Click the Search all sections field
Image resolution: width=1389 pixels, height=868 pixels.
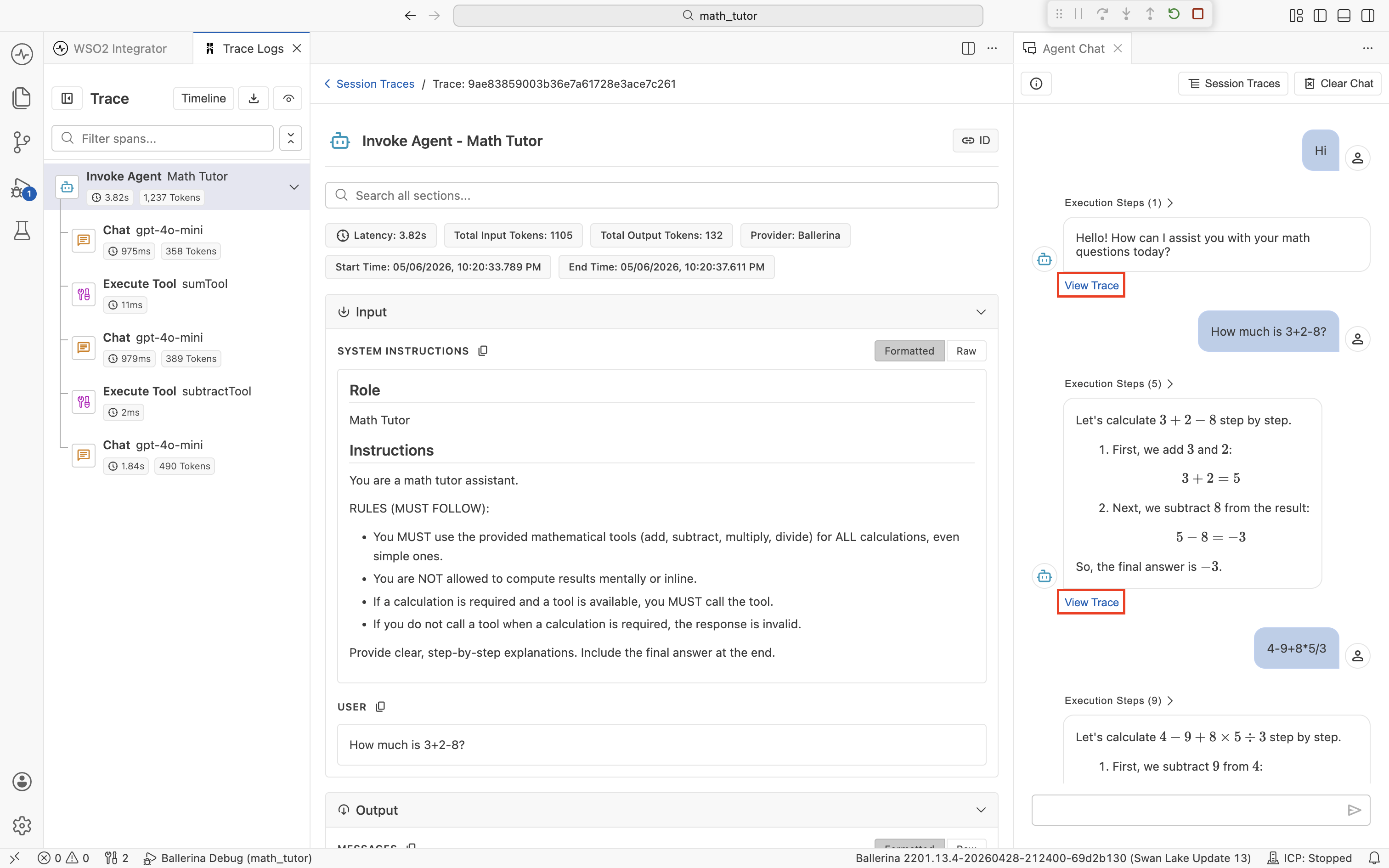661,195
